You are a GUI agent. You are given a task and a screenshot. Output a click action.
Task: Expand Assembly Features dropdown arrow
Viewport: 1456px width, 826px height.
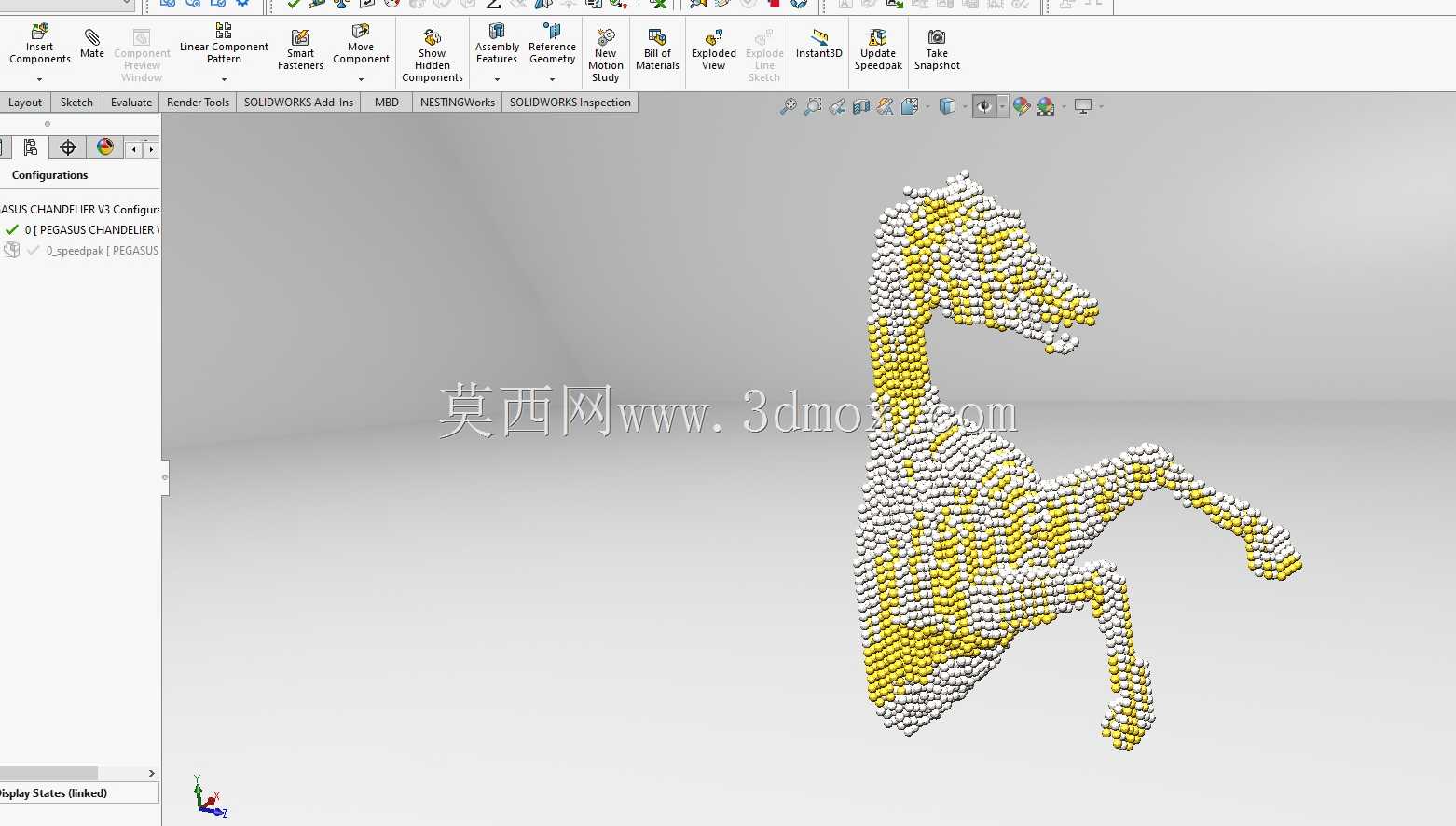(497, 79)
